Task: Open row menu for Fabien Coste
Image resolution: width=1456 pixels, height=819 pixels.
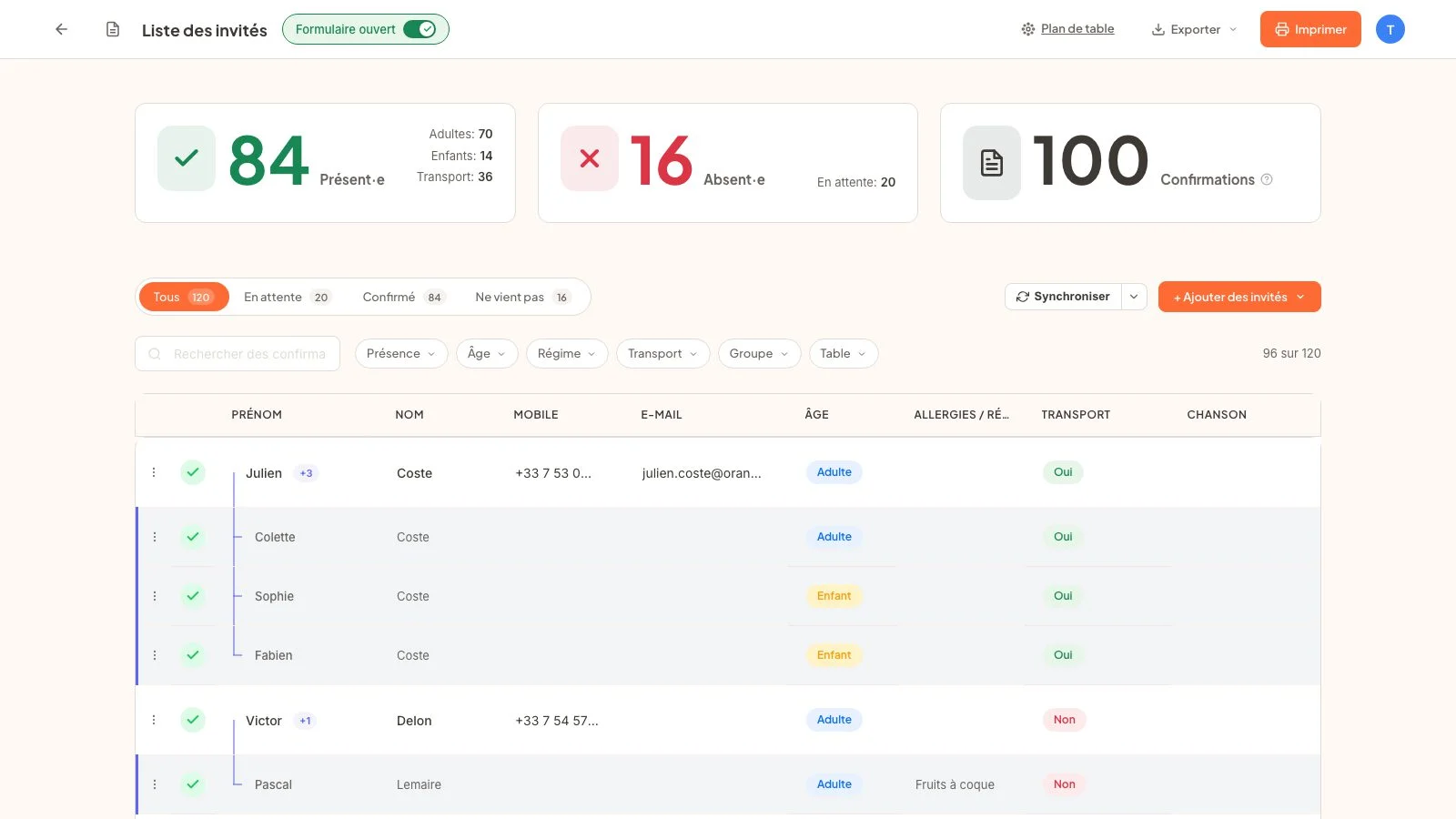Action: click(x=155, y=655)
